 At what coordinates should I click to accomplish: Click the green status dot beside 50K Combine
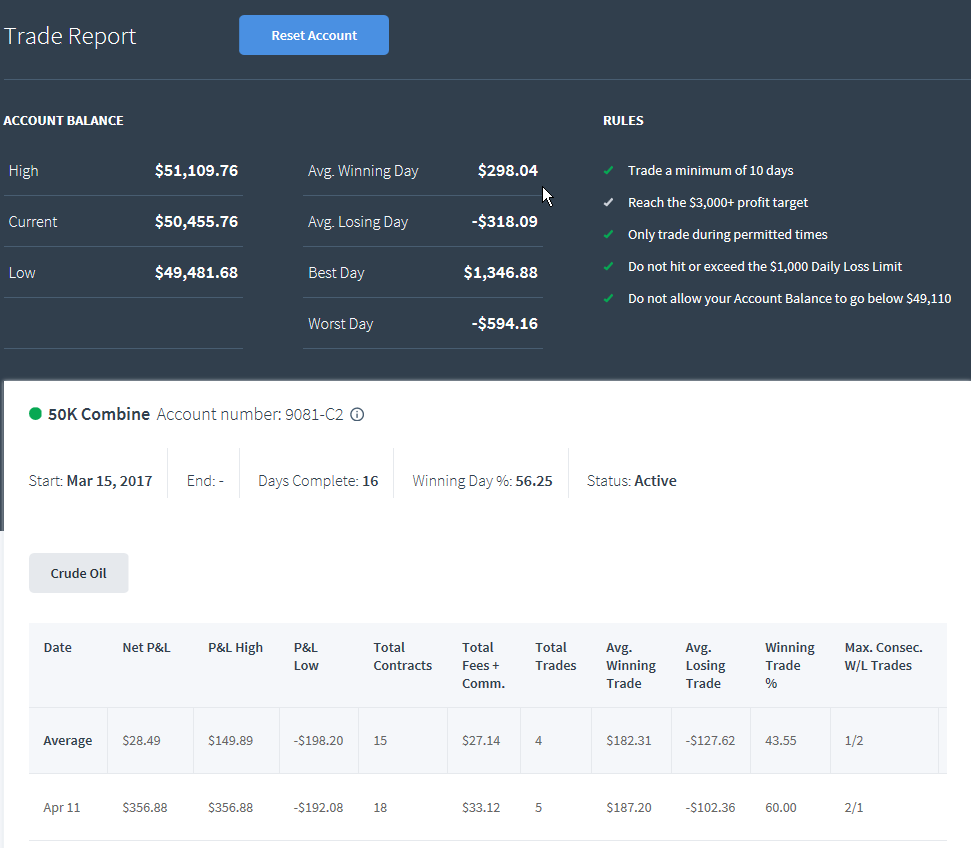(x=35, y=414)
